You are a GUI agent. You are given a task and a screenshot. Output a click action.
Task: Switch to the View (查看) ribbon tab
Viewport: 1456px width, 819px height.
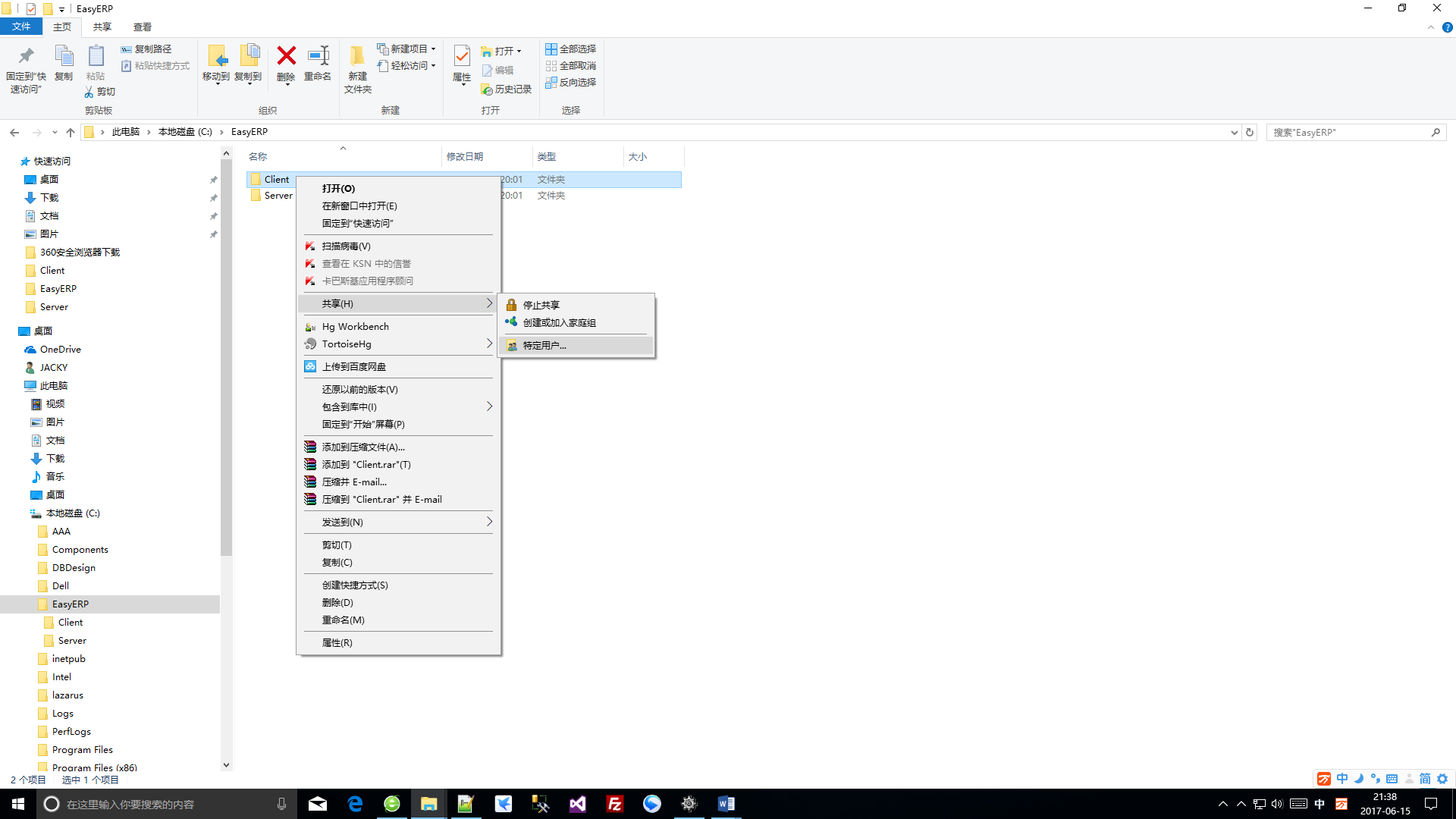click(142, 27)
